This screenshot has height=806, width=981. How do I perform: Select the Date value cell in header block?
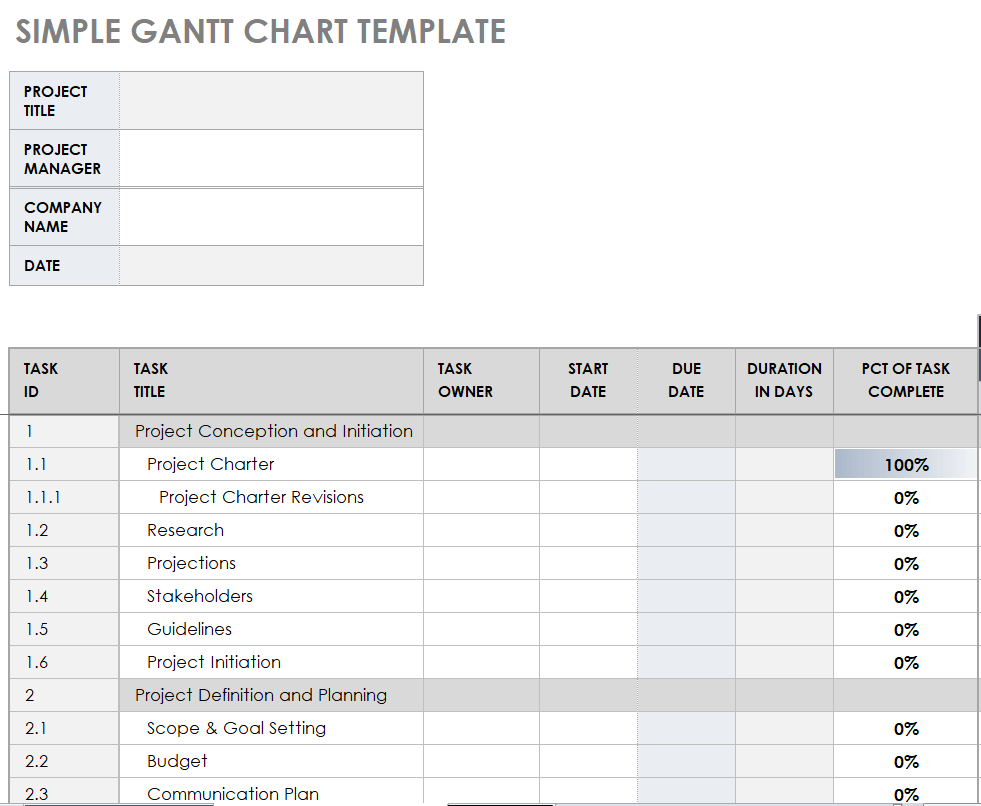(270, 266)
